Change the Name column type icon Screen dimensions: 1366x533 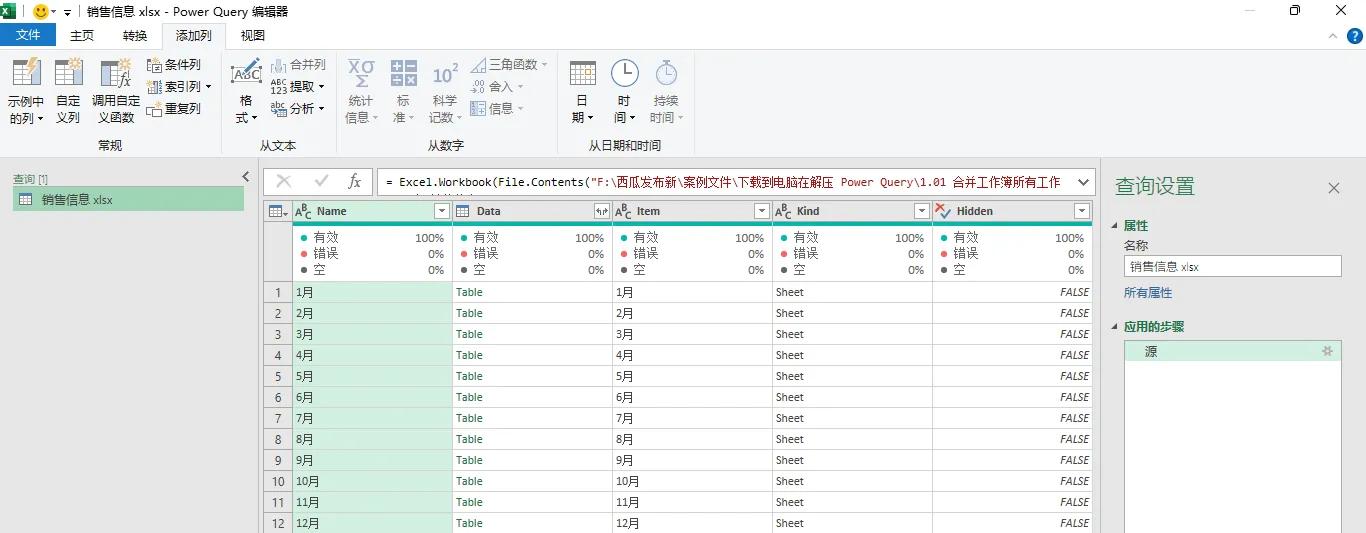(303, 211)
